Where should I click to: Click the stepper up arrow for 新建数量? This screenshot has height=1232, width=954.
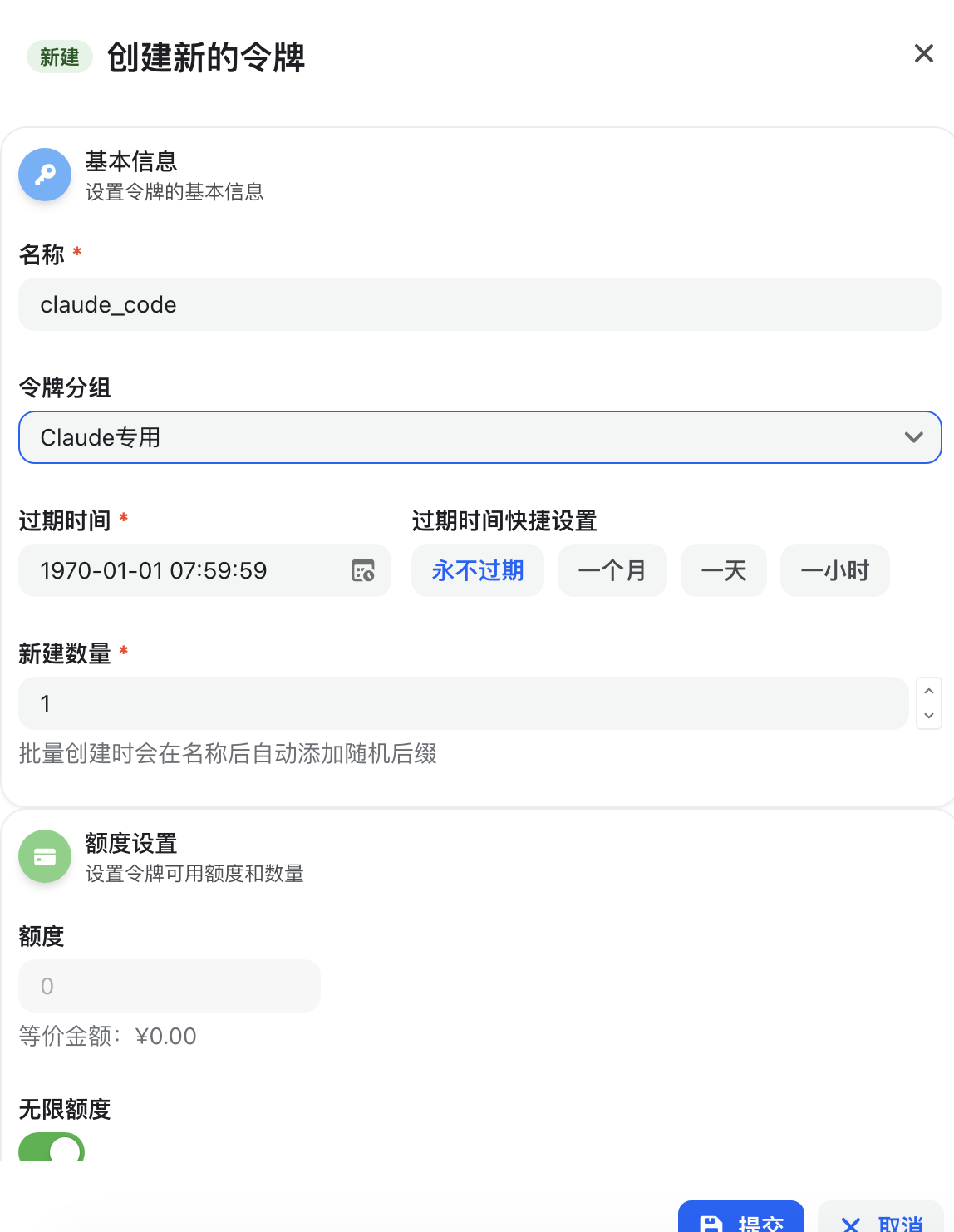point(929,691)
